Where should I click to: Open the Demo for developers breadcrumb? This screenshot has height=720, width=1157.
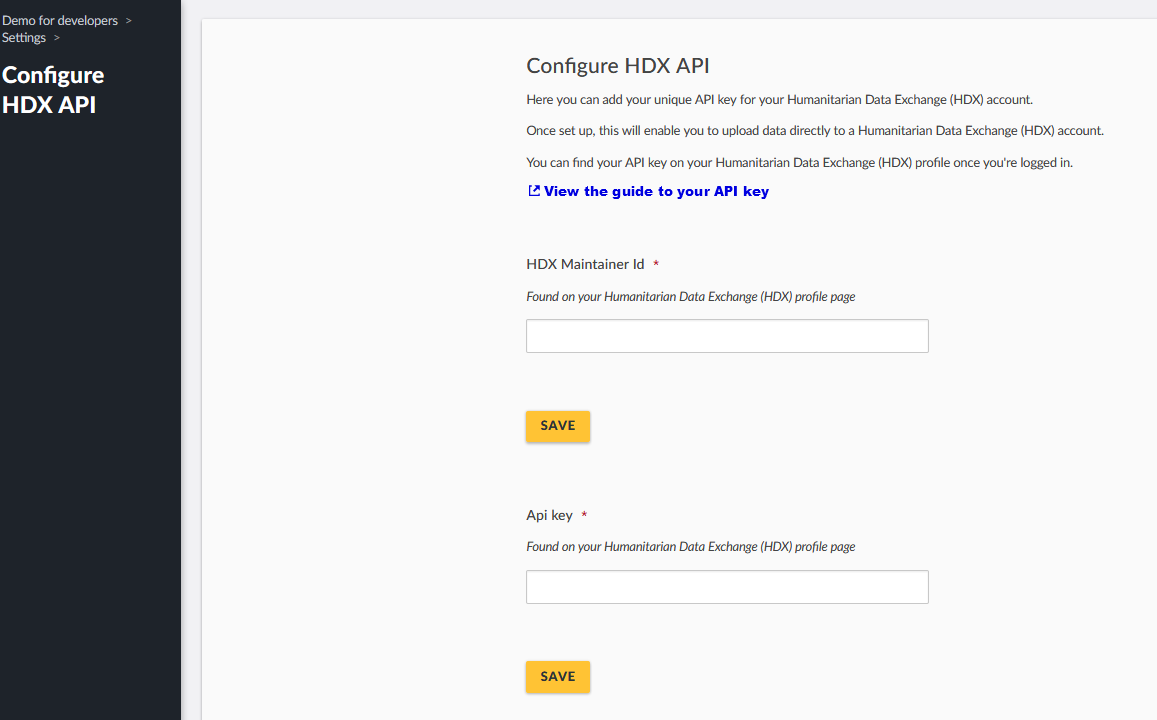(60, 21)
